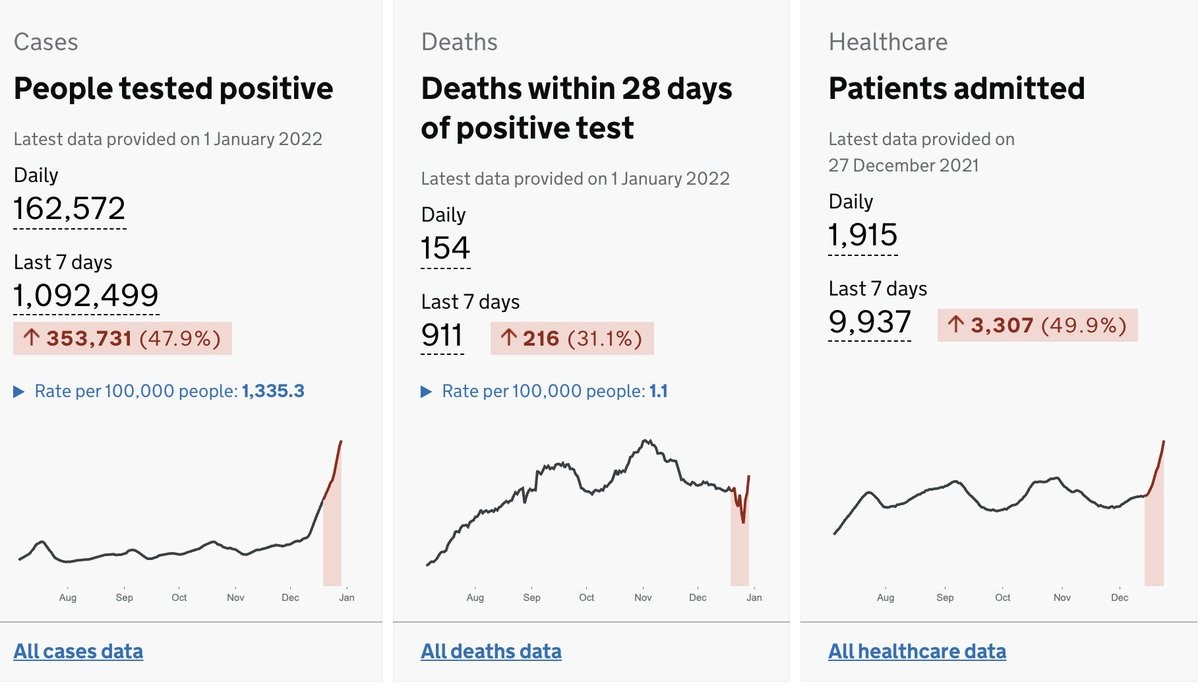Image resolution: width=1200 pixels, height=686 pixels.
Task: Click last 7 days deaths 911
Action: coord(442,335)
